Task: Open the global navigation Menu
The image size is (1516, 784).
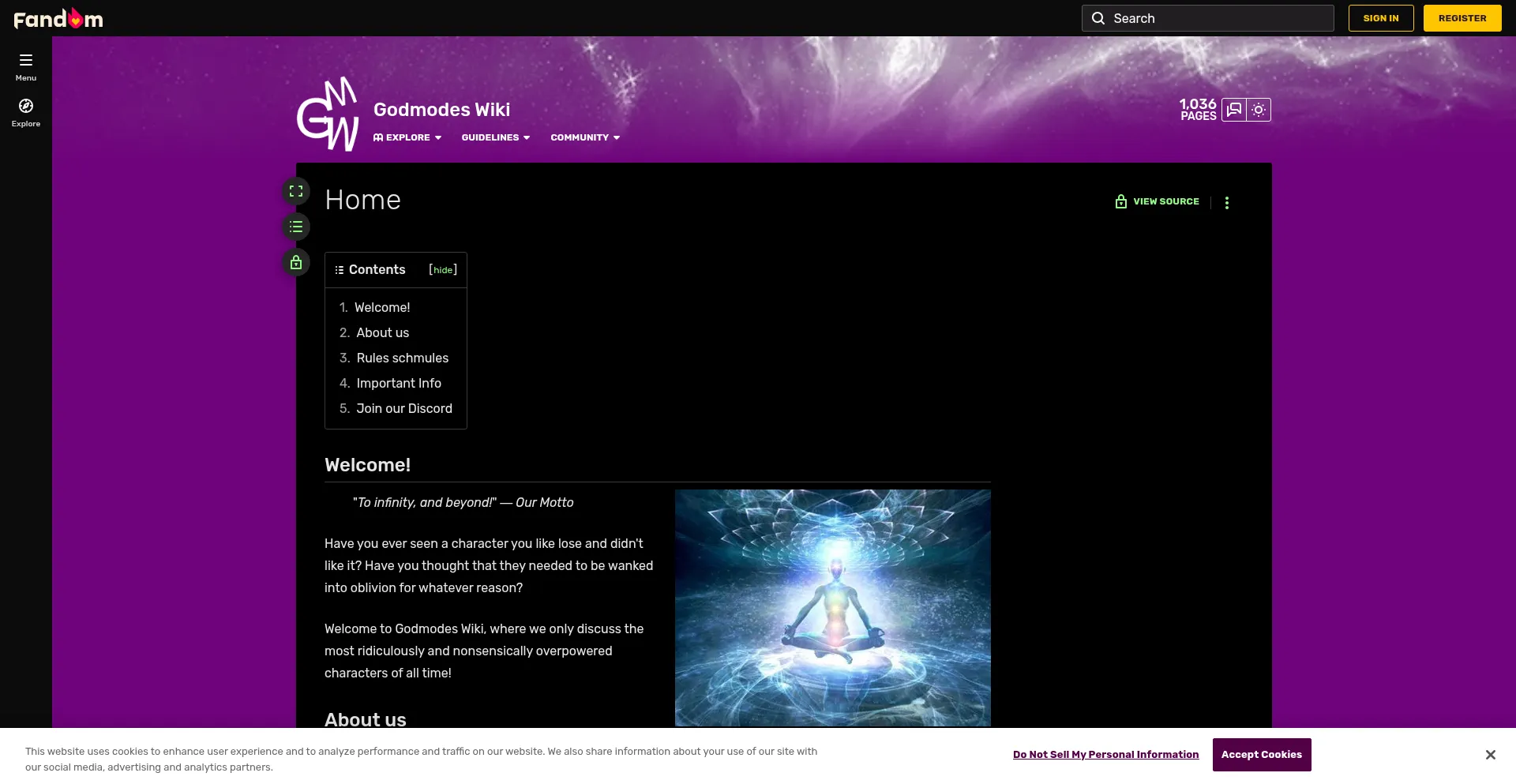Action: pyautogui.click(x=25, y=66)
